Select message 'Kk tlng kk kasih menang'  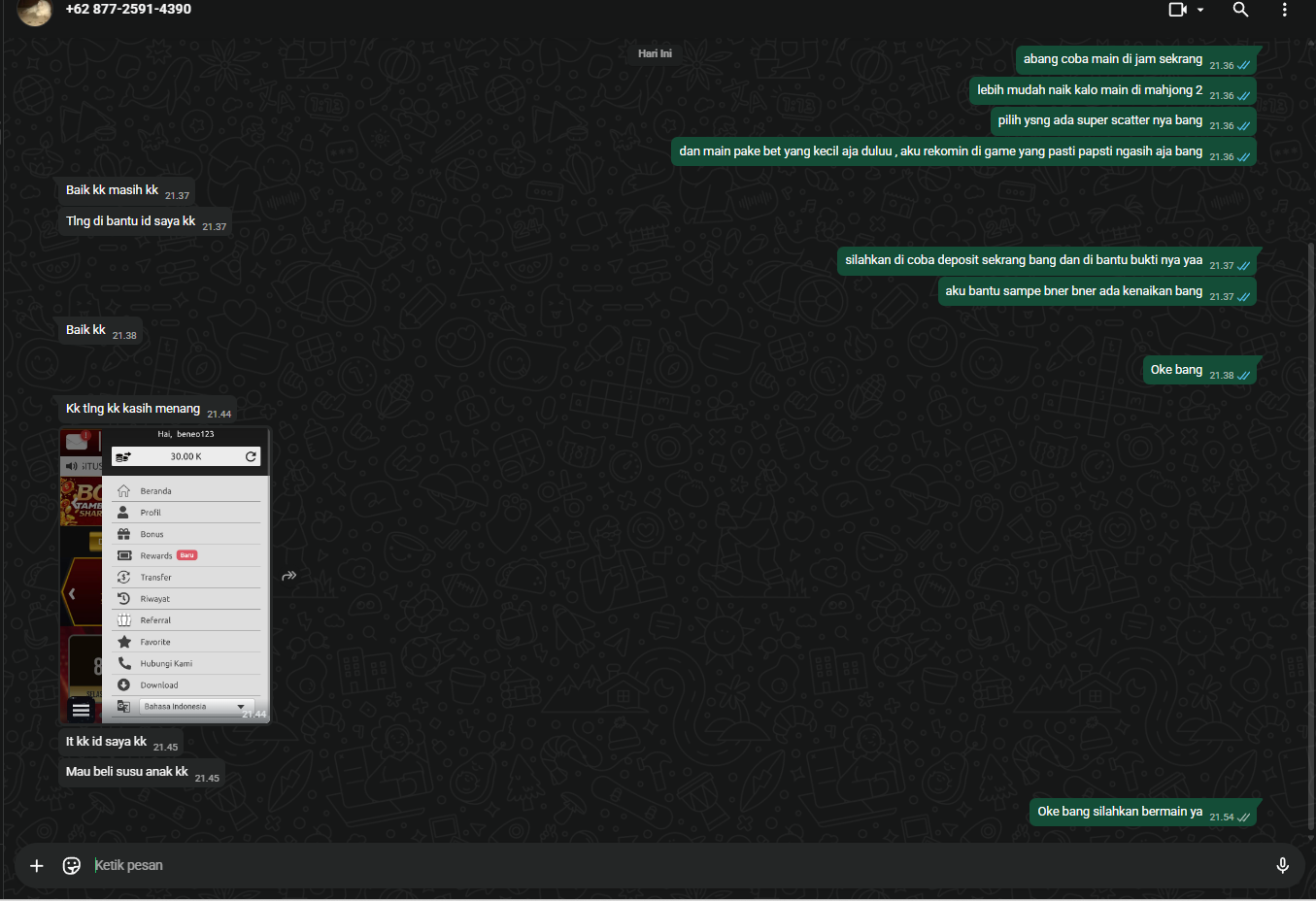click(x=133, y=409)
